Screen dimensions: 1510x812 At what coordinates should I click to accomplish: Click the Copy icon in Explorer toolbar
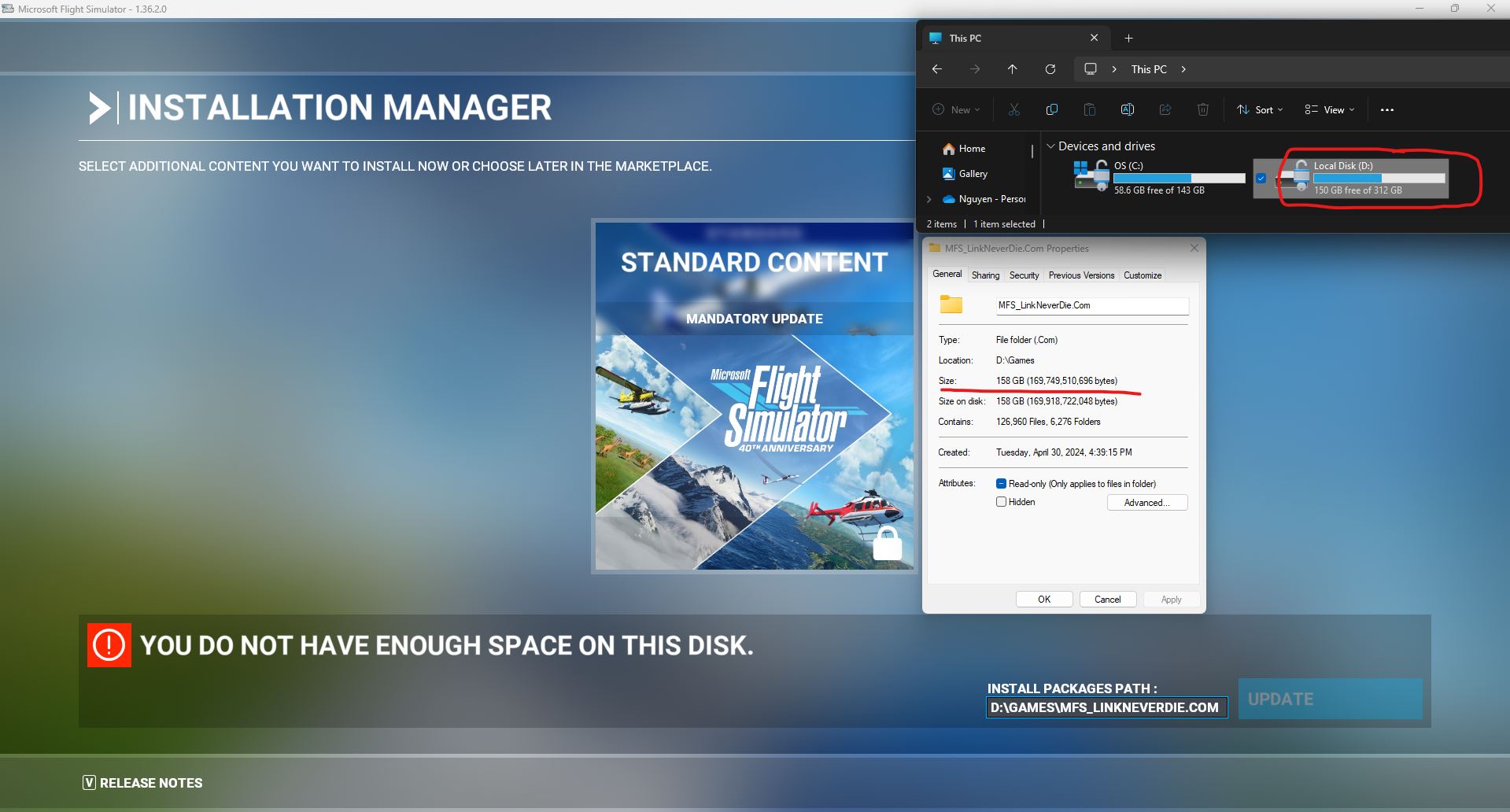1051,109
